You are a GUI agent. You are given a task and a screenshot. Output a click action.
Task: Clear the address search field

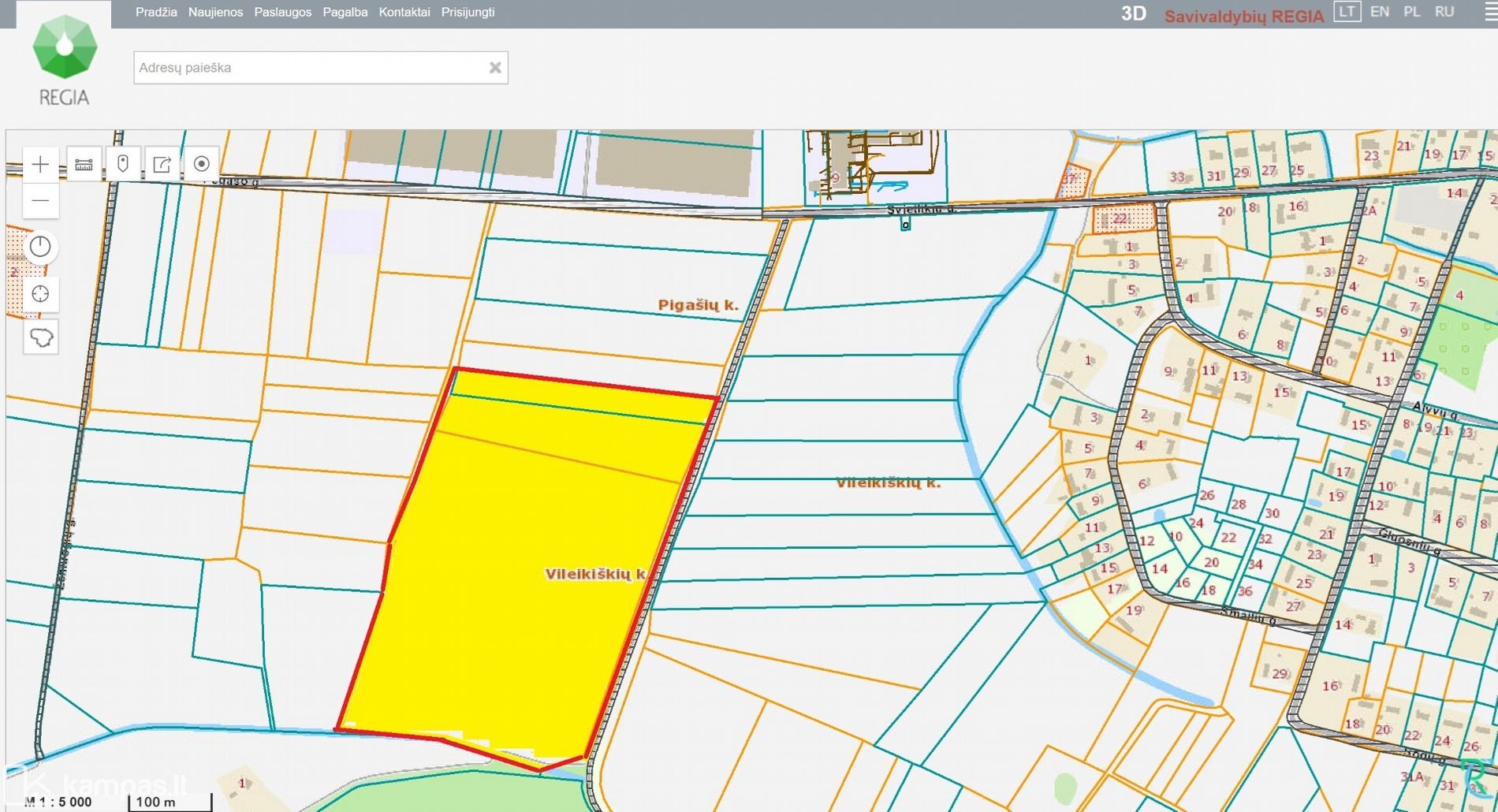pyautogui.click(x=495, y=68)
